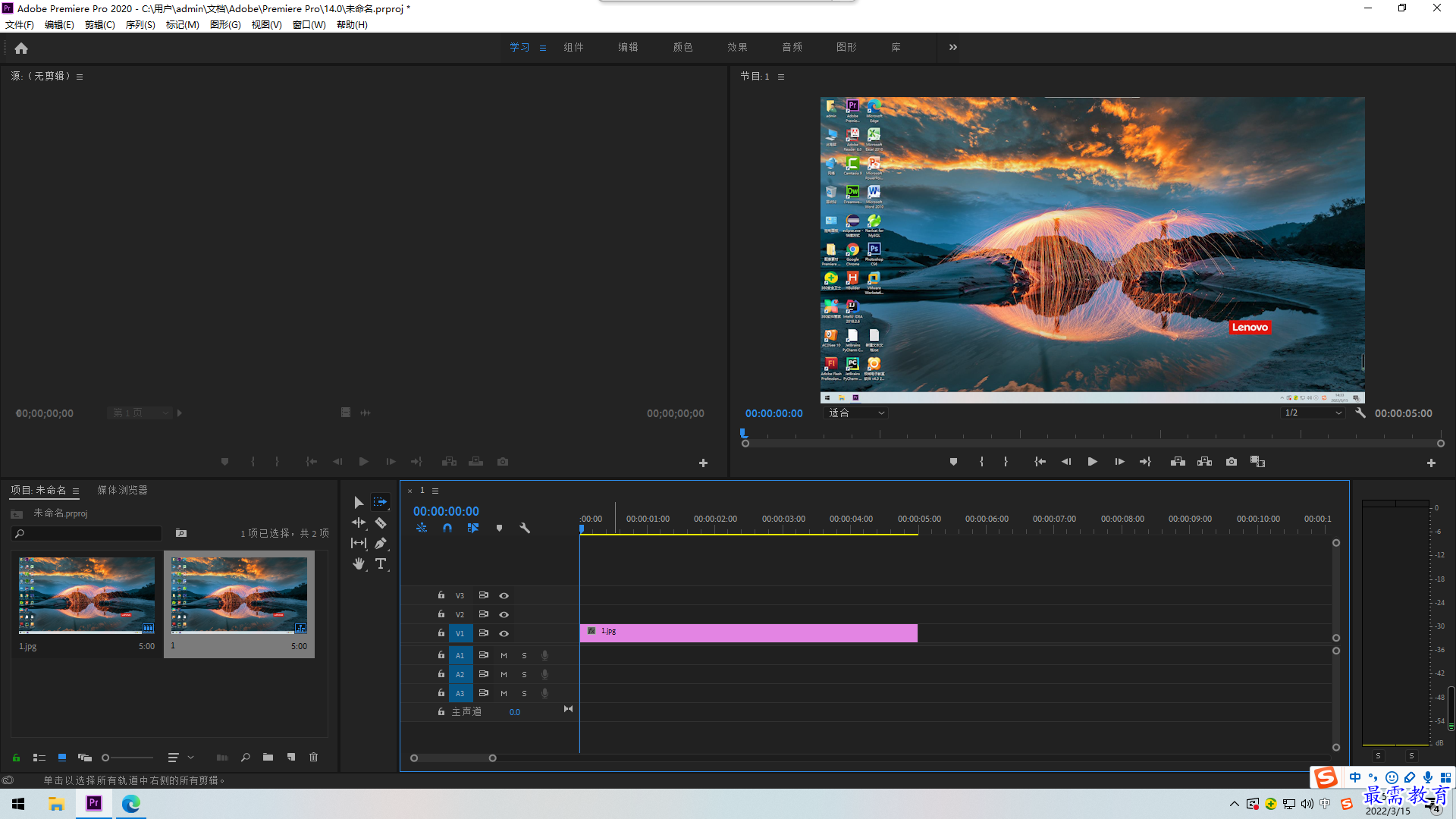This screenshot has height=819, width=1456.
Task: Add marker in Program monitor
Action: 953,462
